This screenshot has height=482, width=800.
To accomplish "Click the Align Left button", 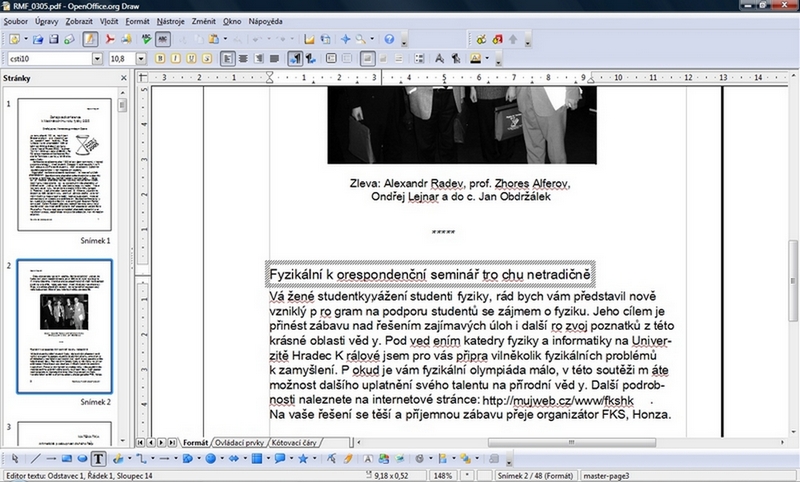I will coord(227,59).
